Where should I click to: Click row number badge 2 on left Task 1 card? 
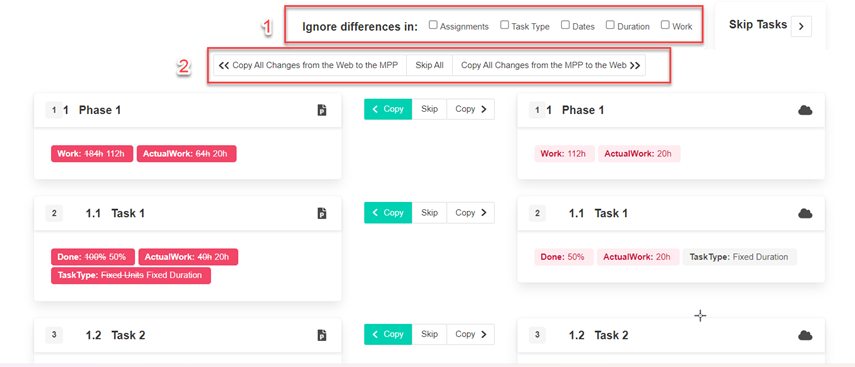coord(54,213)
